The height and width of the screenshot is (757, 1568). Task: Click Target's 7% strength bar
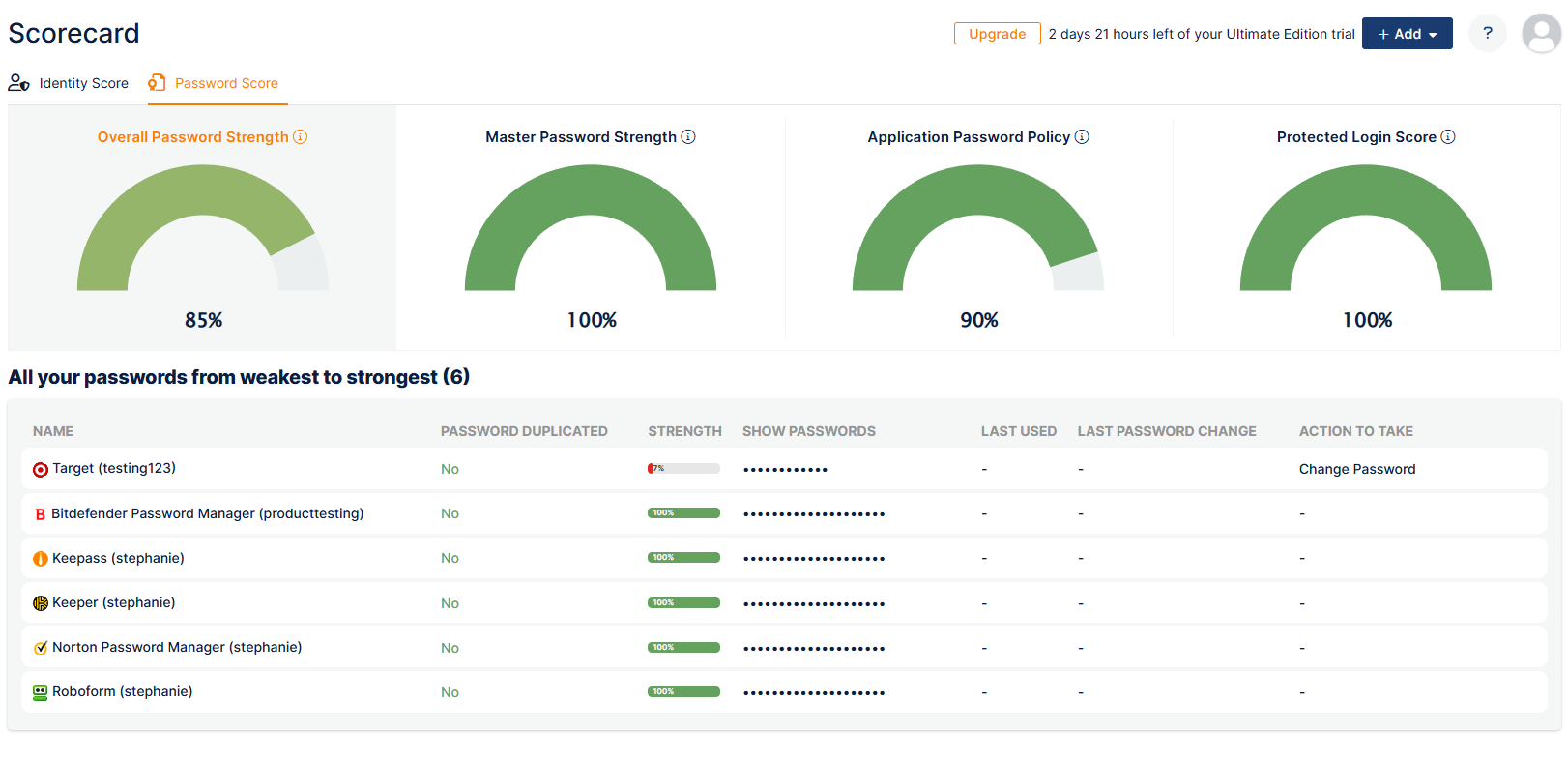pyautogui.click(x=683, y=468)
